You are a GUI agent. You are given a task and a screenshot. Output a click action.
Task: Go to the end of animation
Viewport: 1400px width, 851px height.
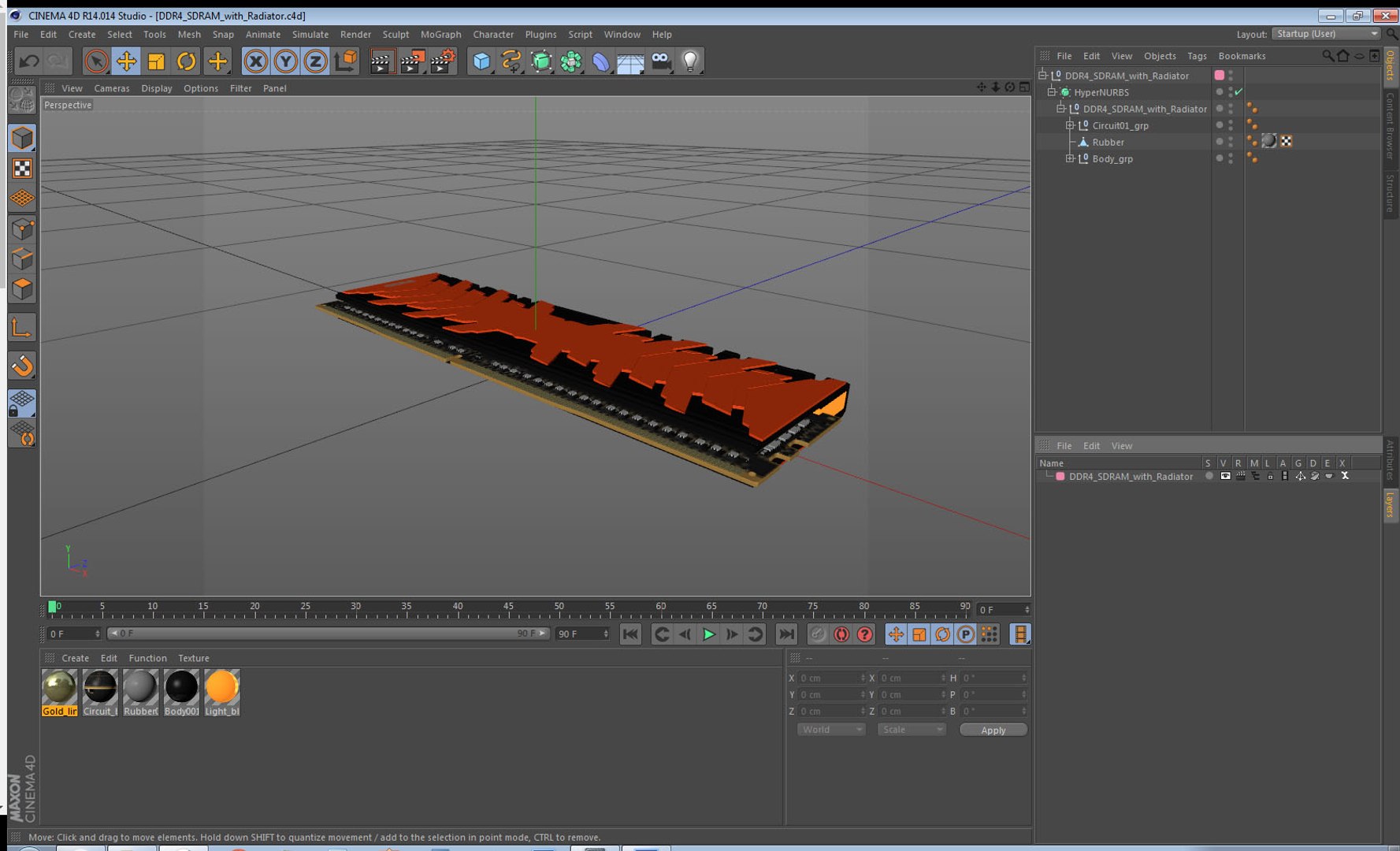786,634
